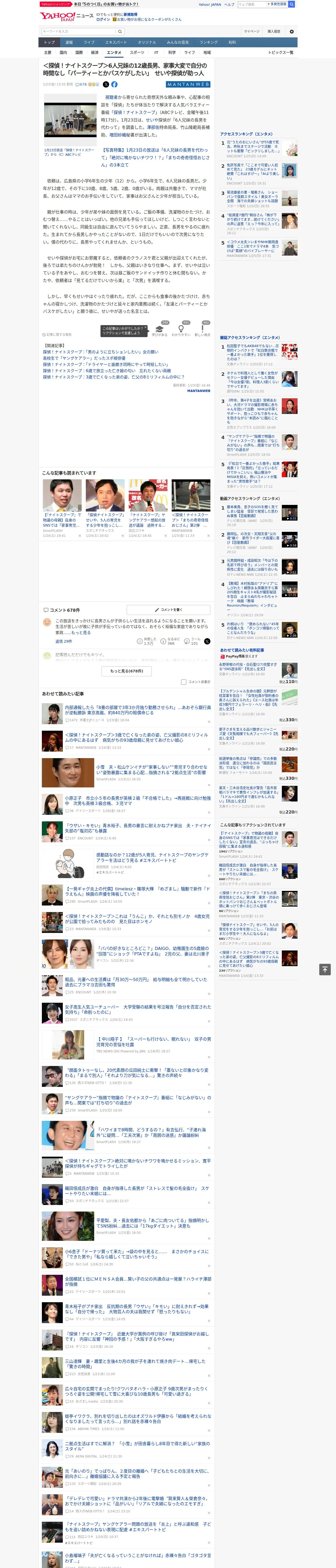Share the top comment on X
This screenshot has height=1568, width=336.
tap(207, 641)
